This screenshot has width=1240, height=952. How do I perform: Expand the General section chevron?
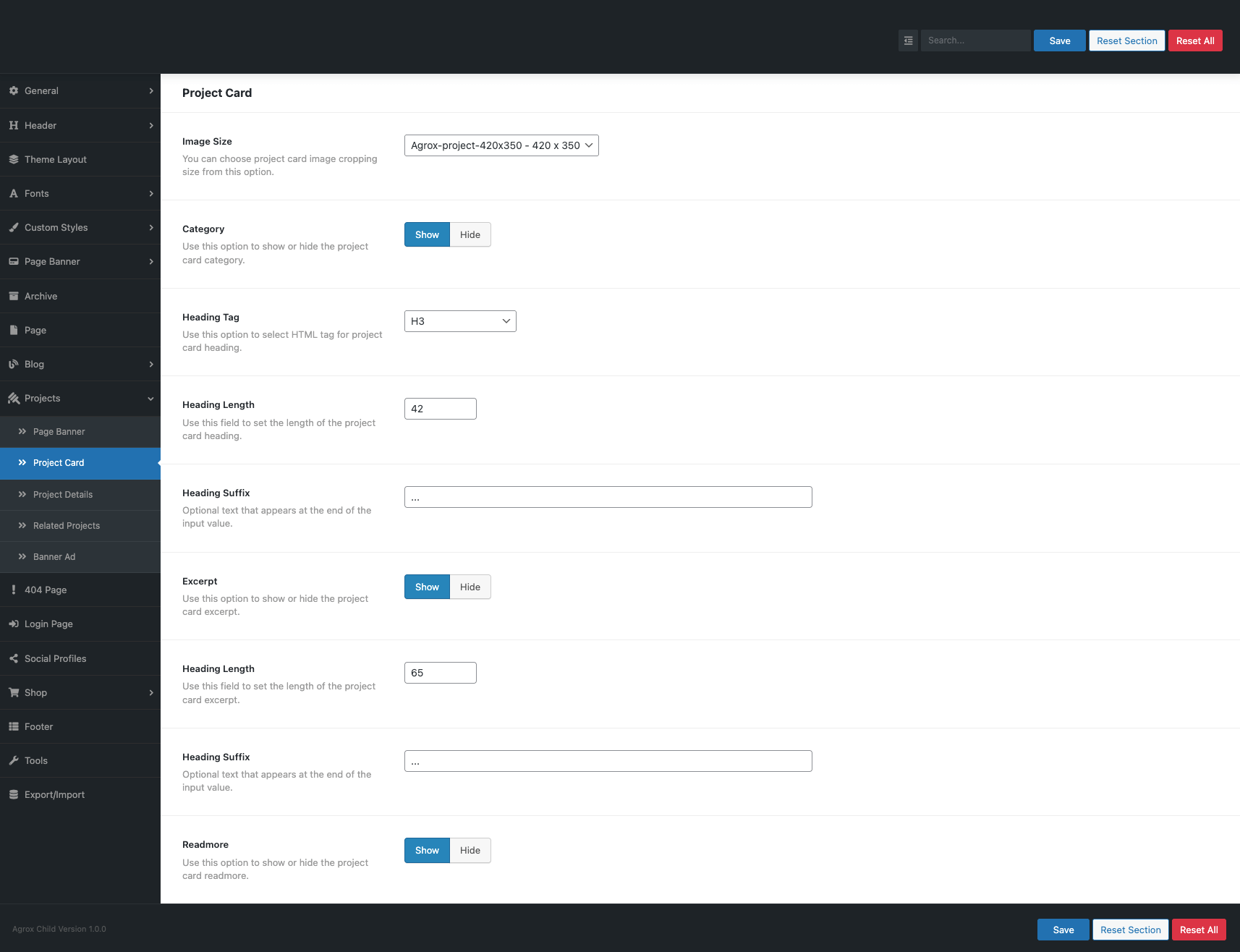(x=151, y=90)
